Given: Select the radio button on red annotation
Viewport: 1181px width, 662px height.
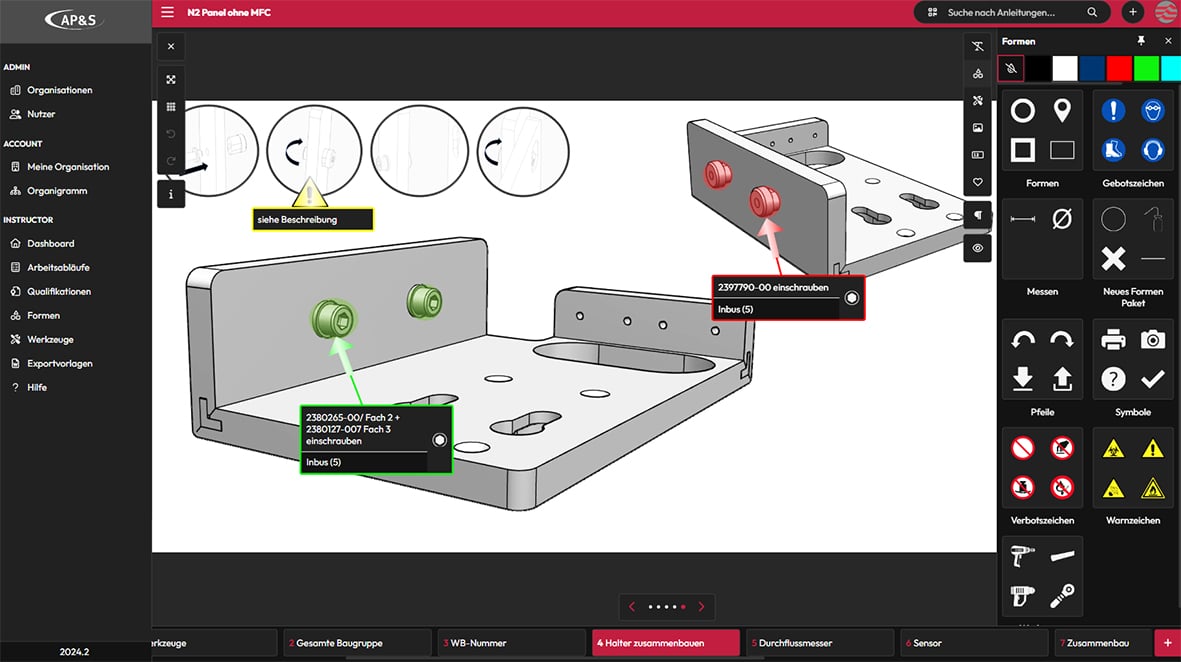Looking at the screenshot, I should pos(852,298).
